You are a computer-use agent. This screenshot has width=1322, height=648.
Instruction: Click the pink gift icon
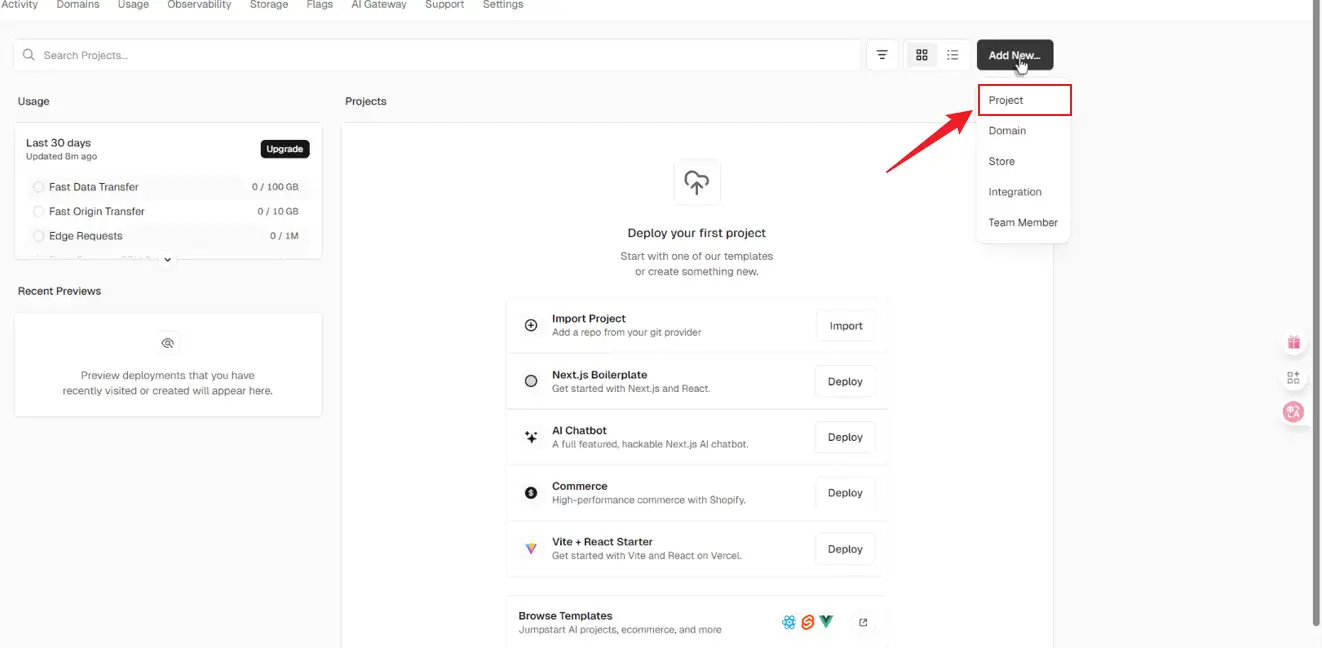(1294, 342)
